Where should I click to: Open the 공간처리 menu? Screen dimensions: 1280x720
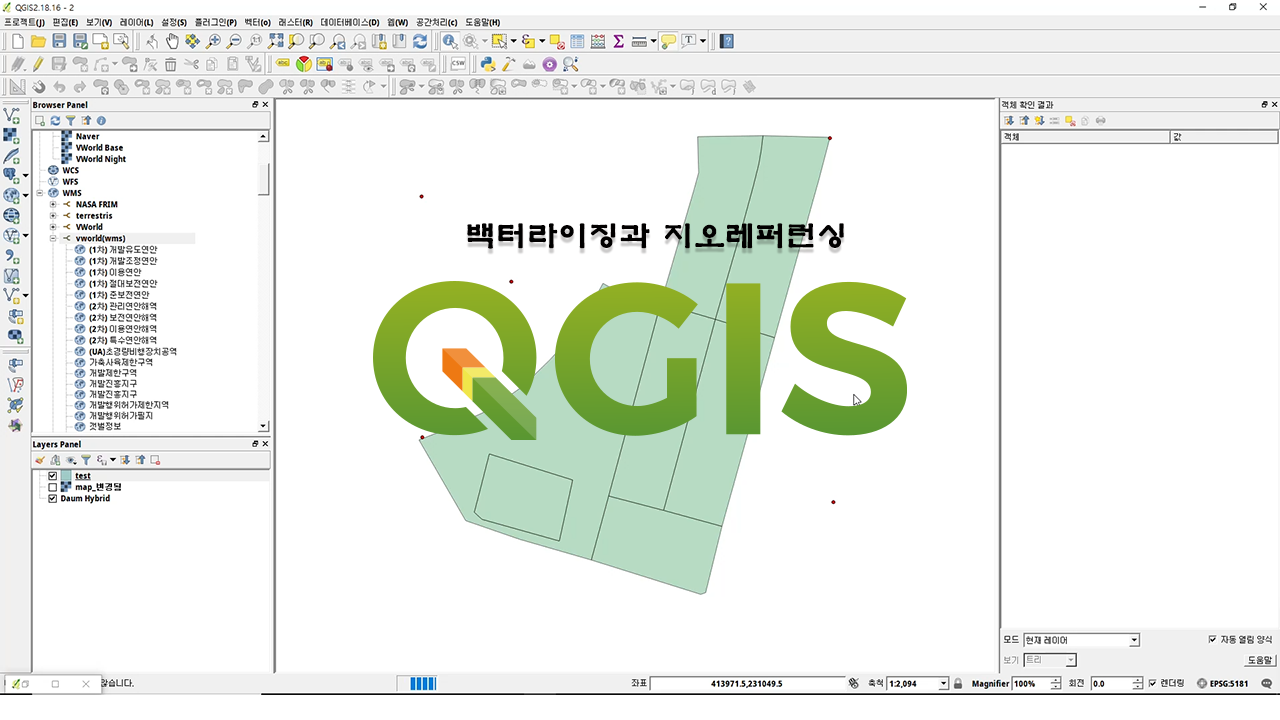[x=436, y=22]
